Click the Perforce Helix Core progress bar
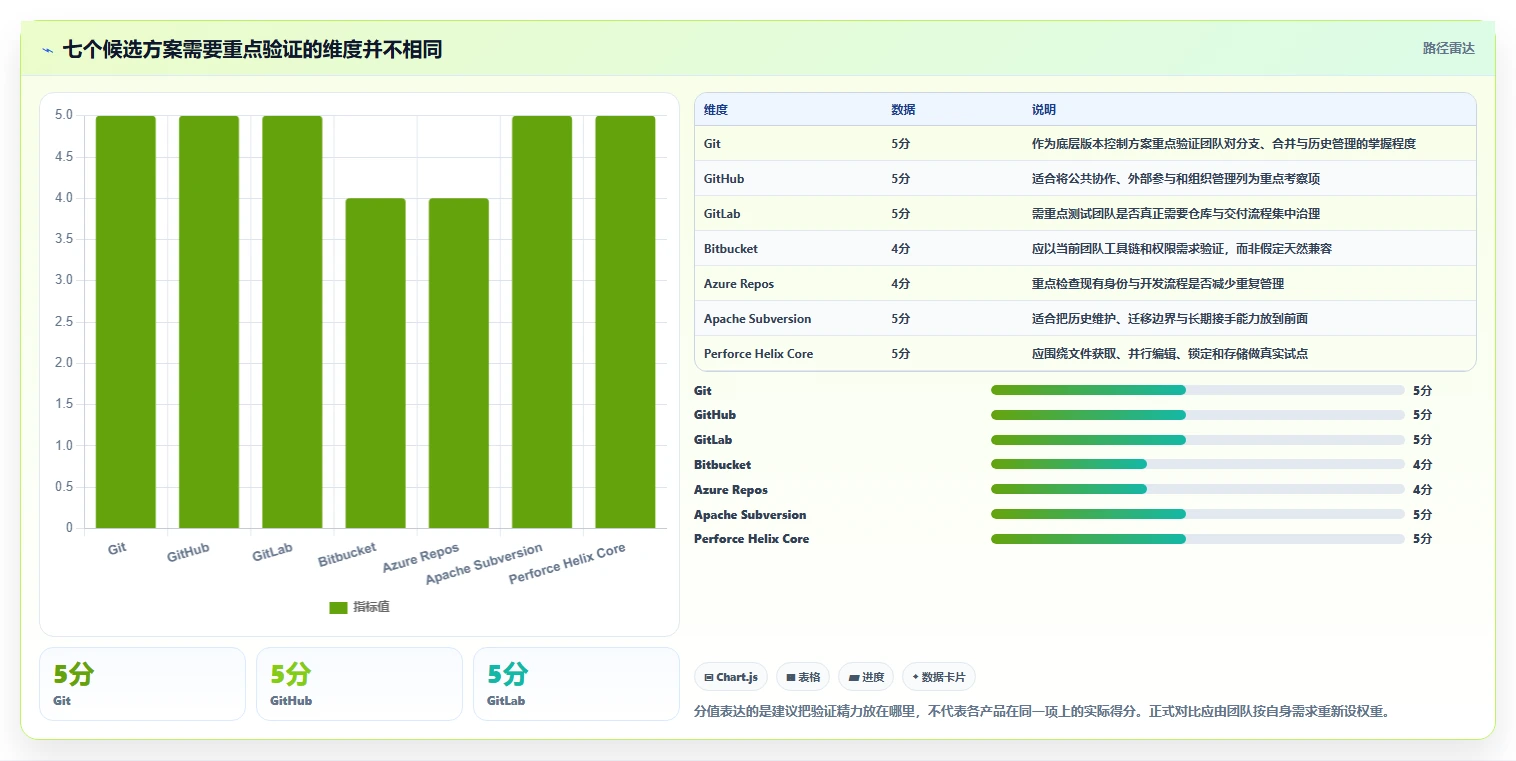The height and width of the screenshot is (761, 1516). 1198,539
